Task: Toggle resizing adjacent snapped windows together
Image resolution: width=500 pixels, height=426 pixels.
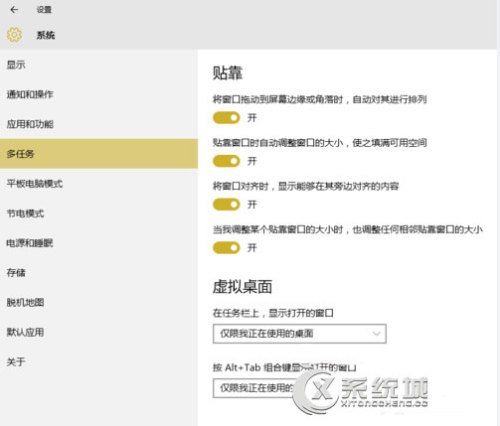Action: (x=226, y=248)
